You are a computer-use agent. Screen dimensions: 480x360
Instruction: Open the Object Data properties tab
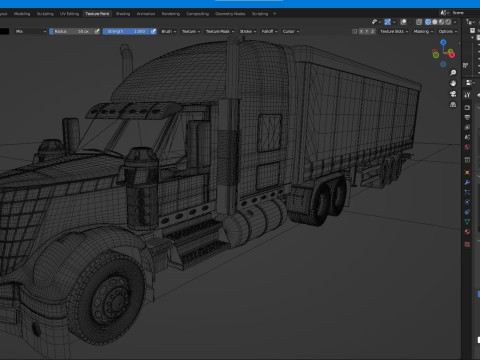tap(467, 222)
